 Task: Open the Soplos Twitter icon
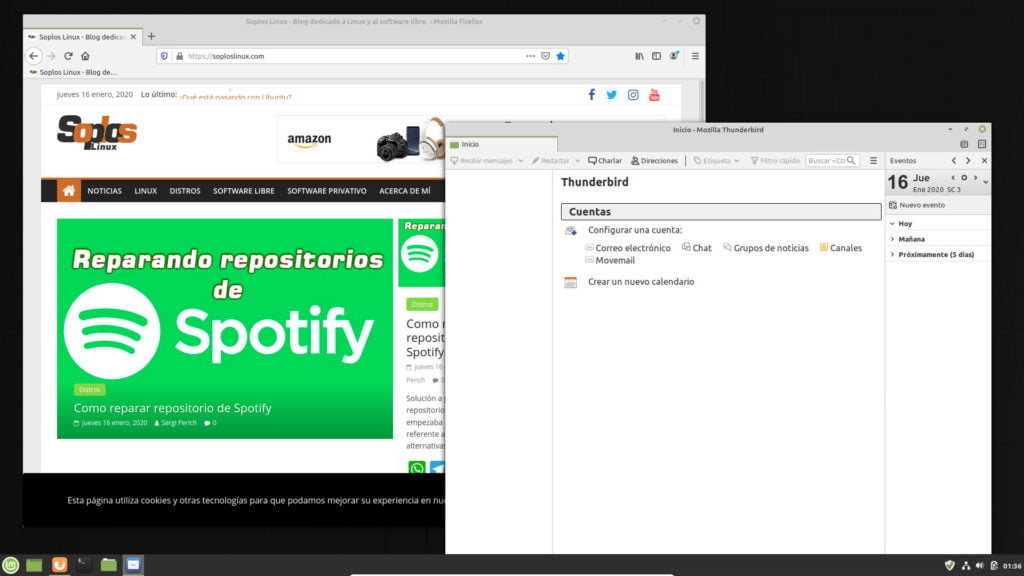pos(611,95)
